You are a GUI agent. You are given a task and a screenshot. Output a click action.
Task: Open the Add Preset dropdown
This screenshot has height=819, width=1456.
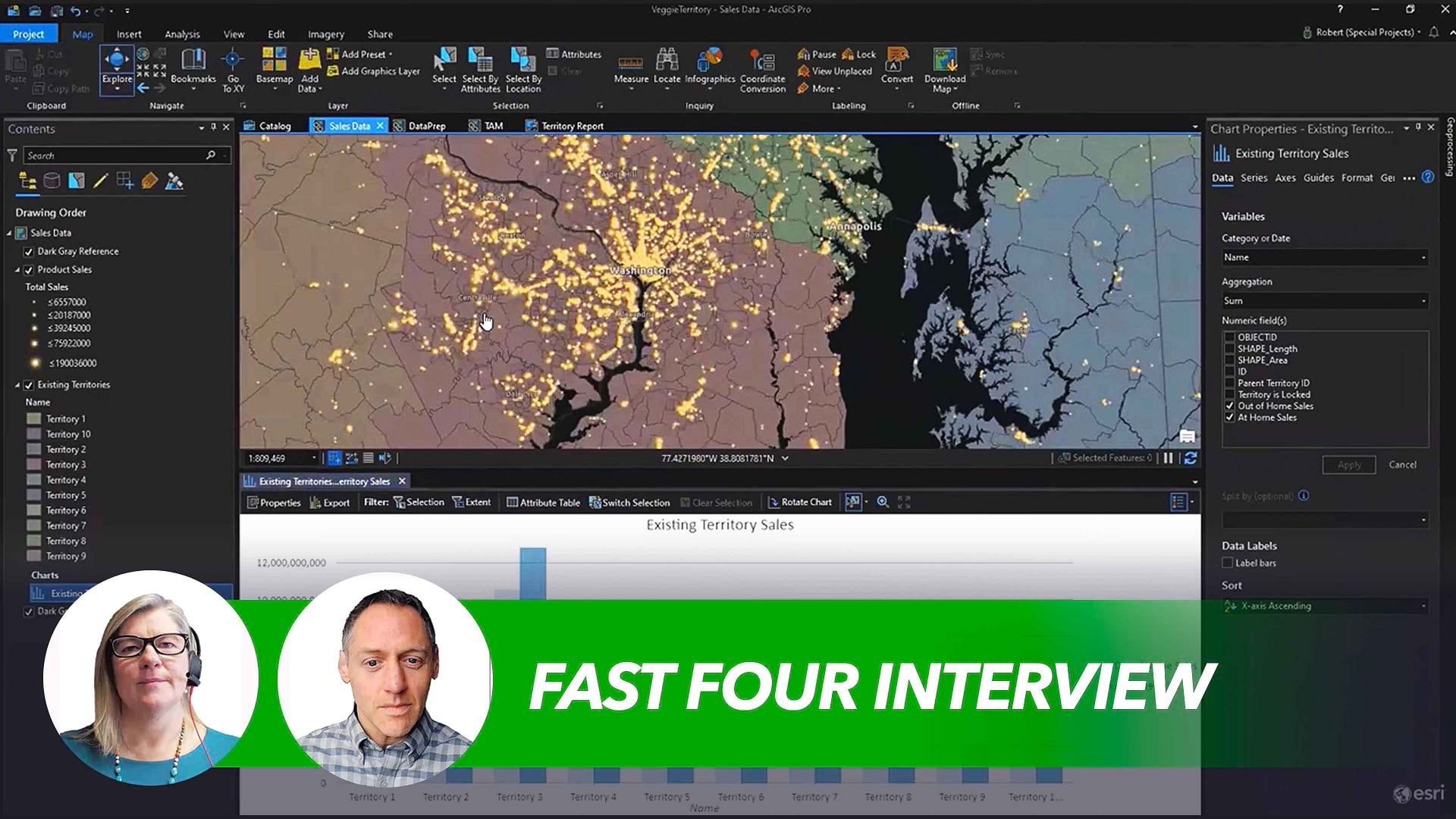(360, 54)
